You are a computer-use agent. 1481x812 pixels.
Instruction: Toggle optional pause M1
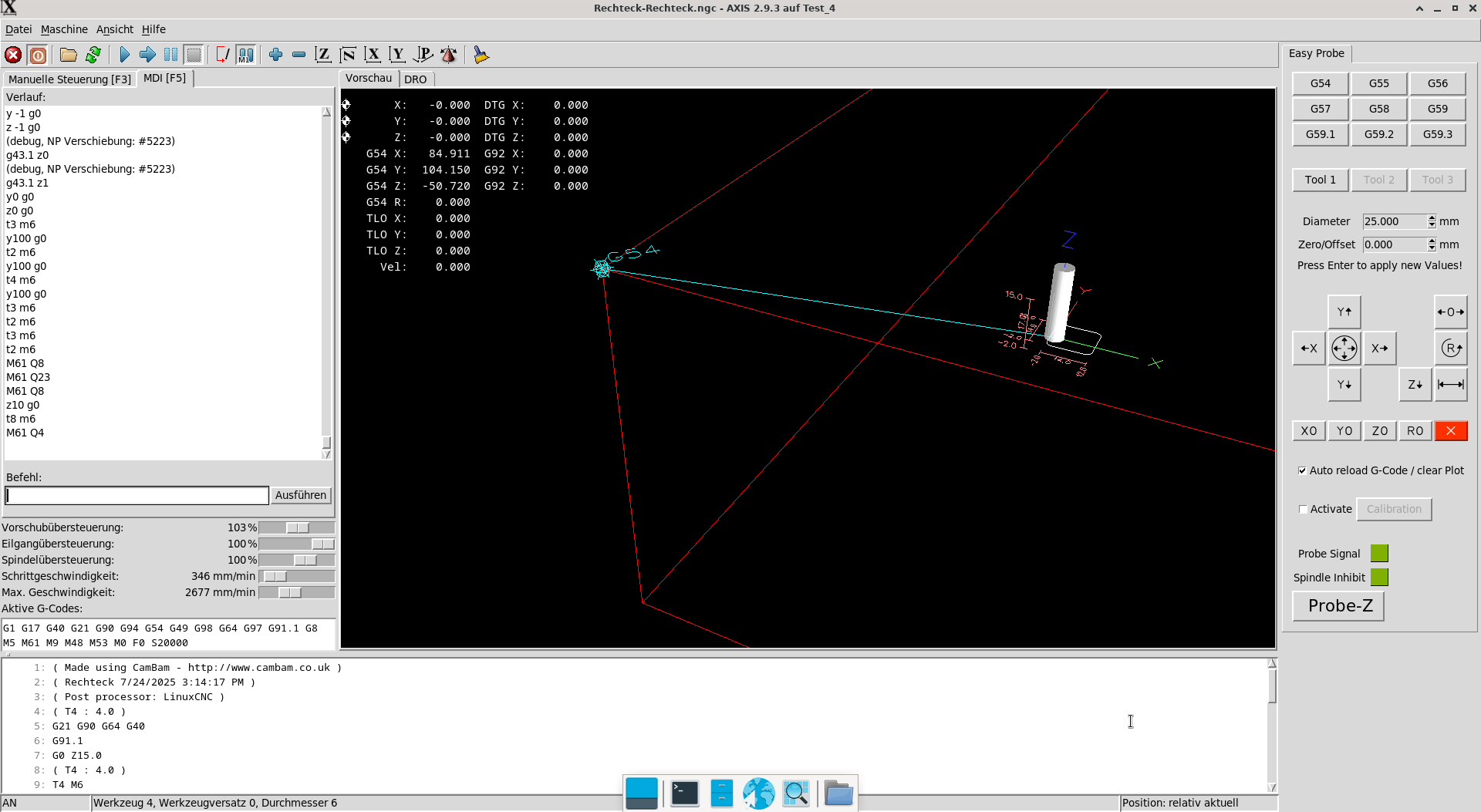(x=245, y=55)
